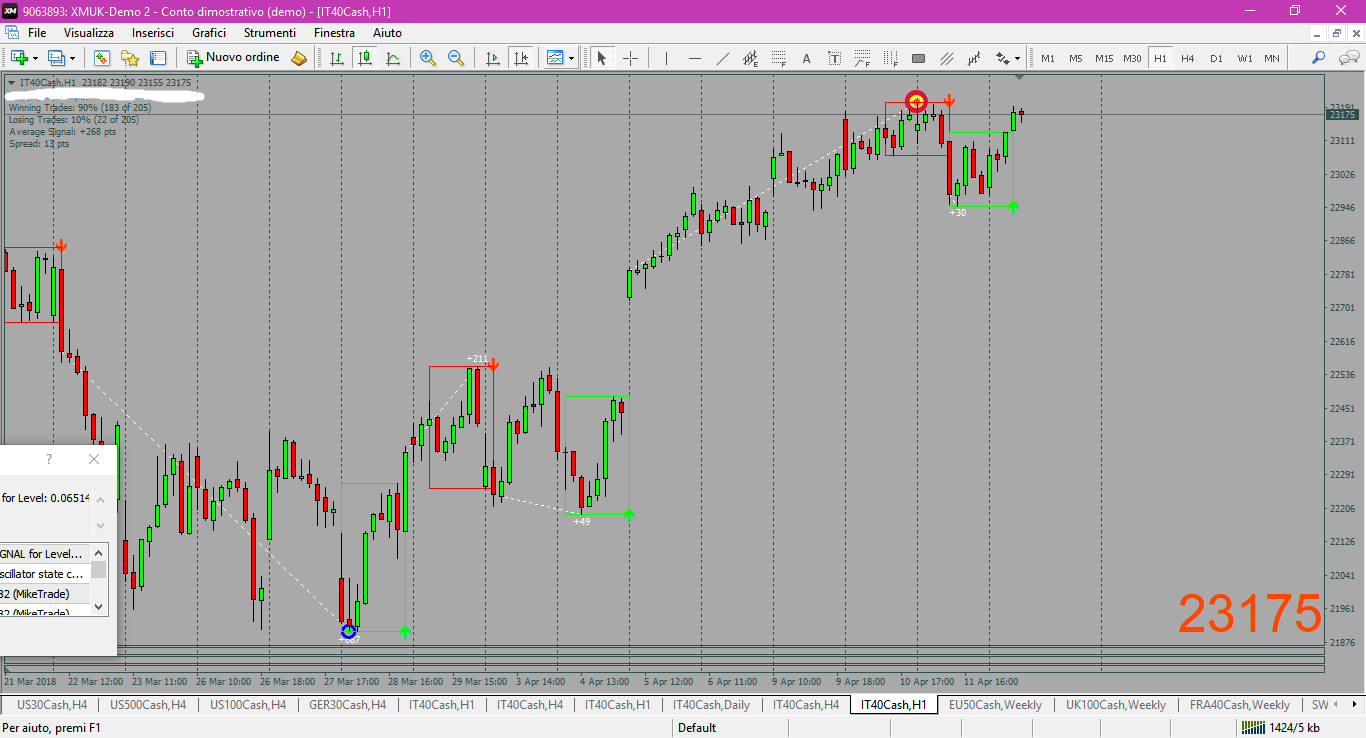Select the cursor arrow tool
1366x738 pixels.
click(x=602, y=58)
